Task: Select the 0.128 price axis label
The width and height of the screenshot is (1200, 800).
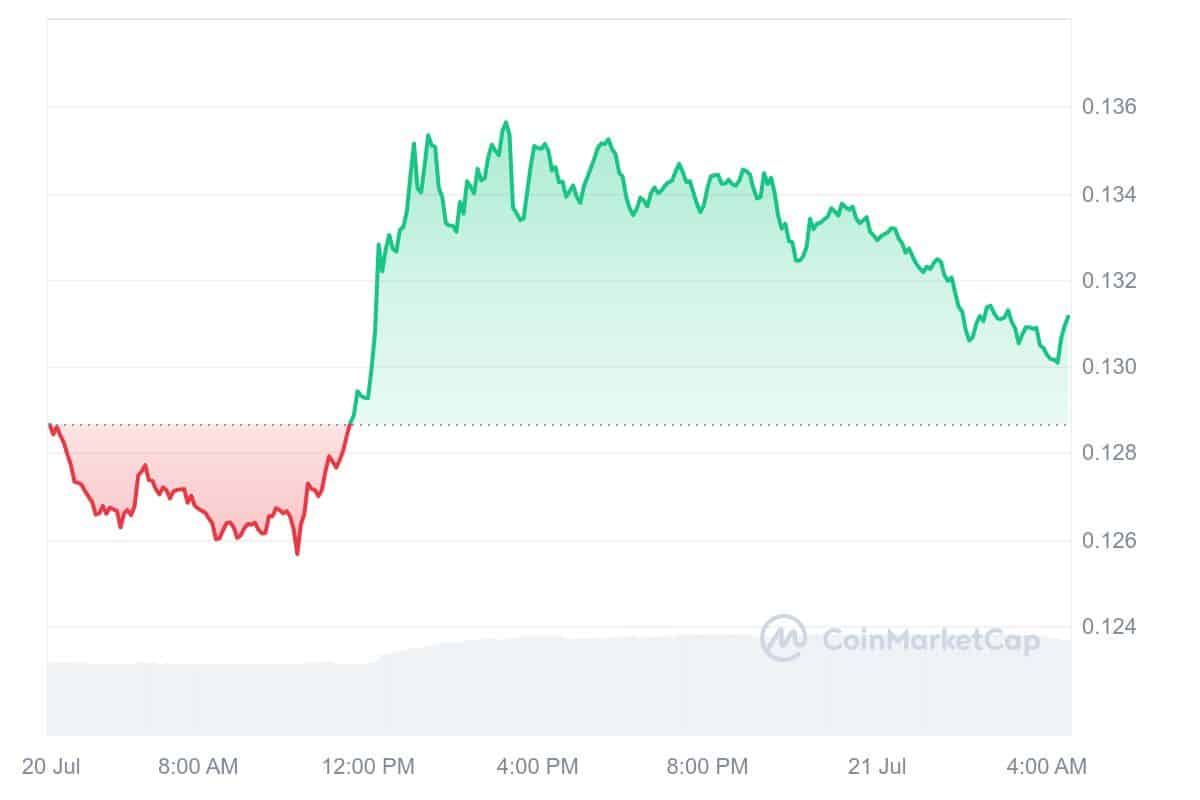Action: click(1110, 454)
